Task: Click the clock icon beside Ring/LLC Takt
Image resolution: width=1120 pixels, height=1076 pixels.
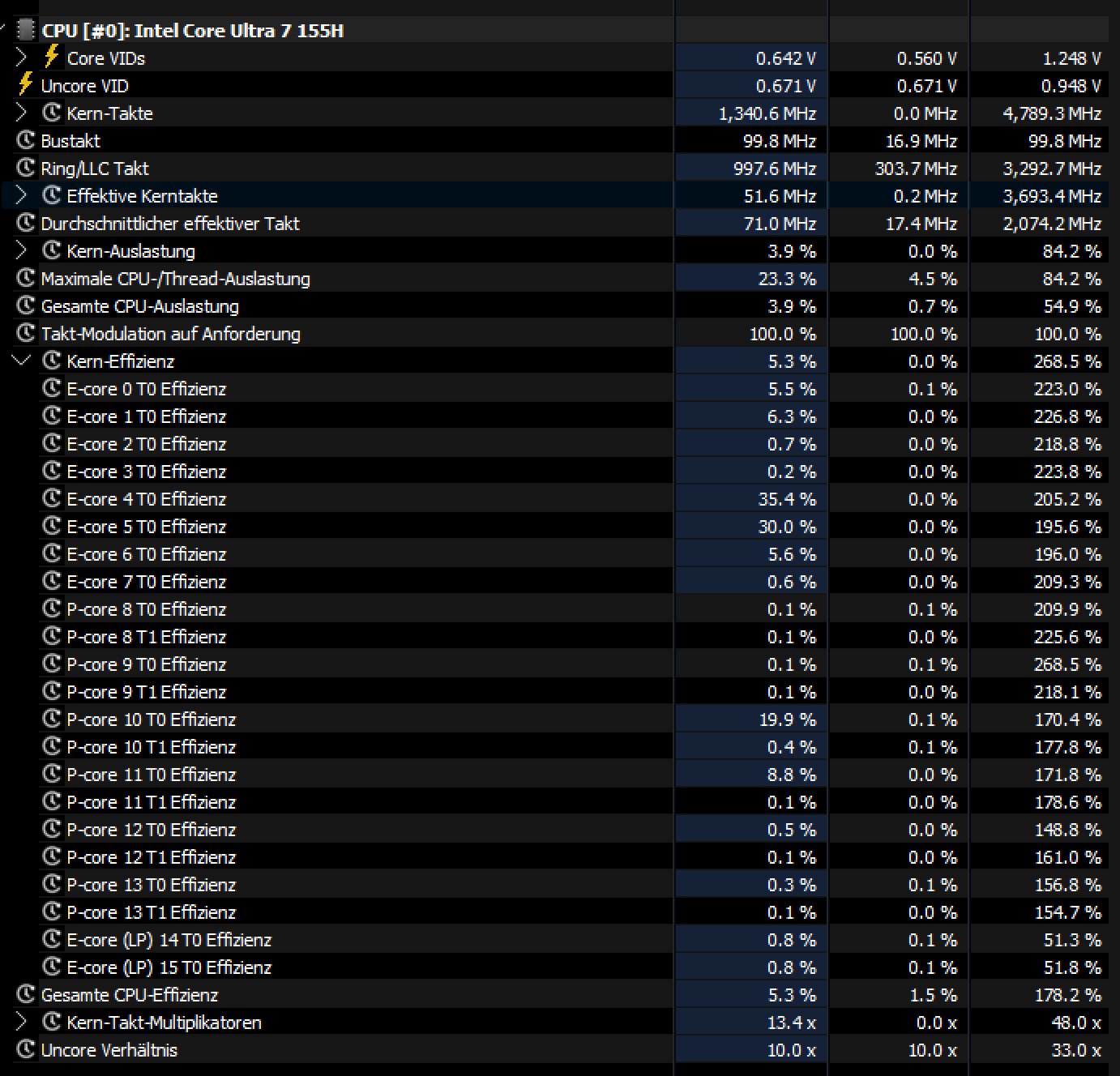Action: click(25, 168)
